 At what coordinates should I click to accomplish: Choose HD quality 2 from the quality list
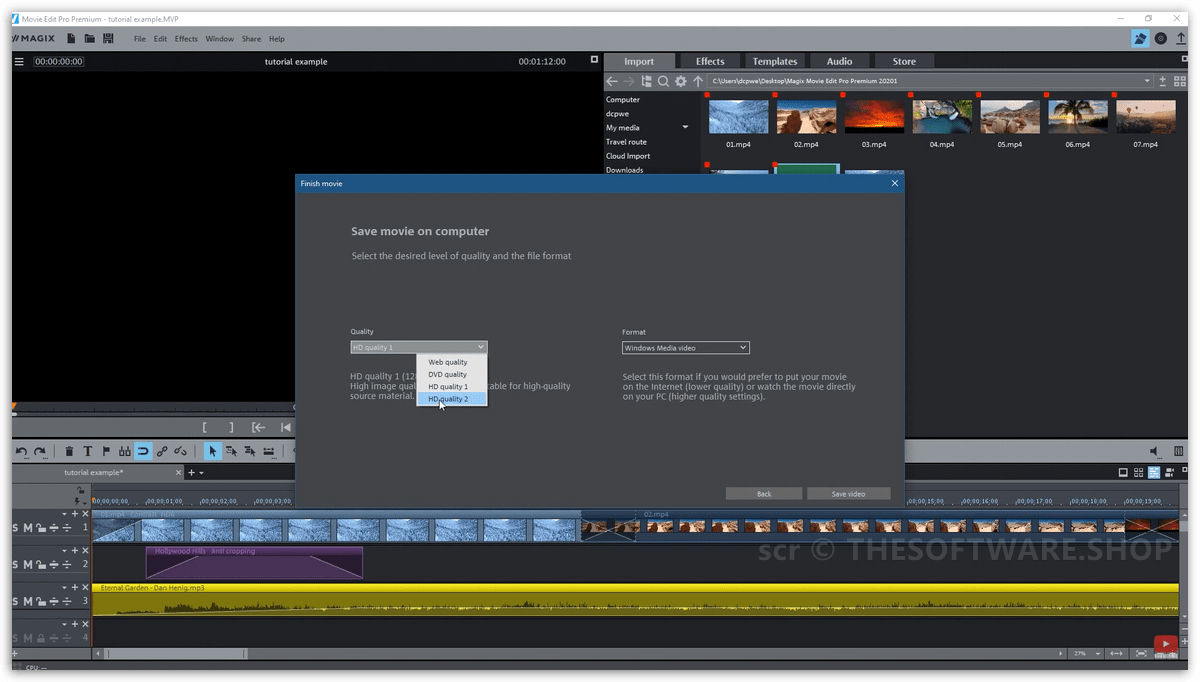[x=452, y=398]
